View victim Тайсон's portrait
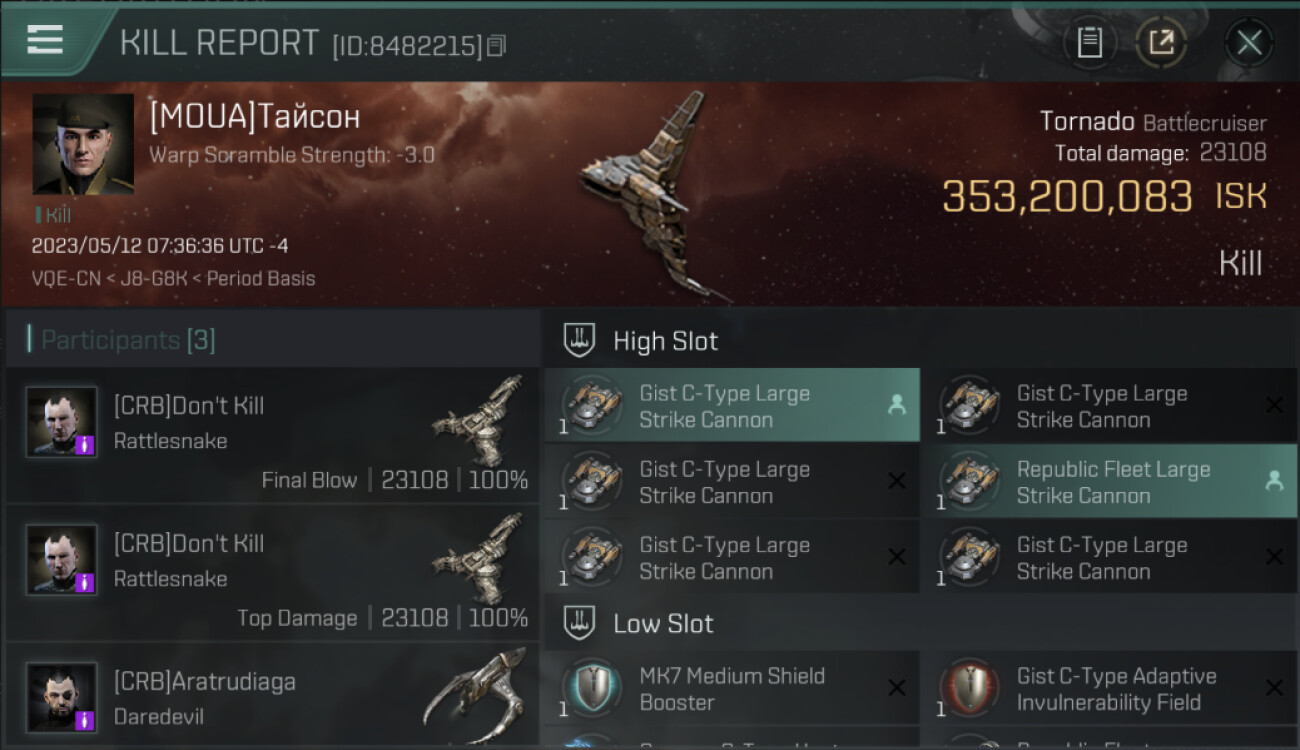The width and height of the screenshot is (1300, 750). click(83, 144)
